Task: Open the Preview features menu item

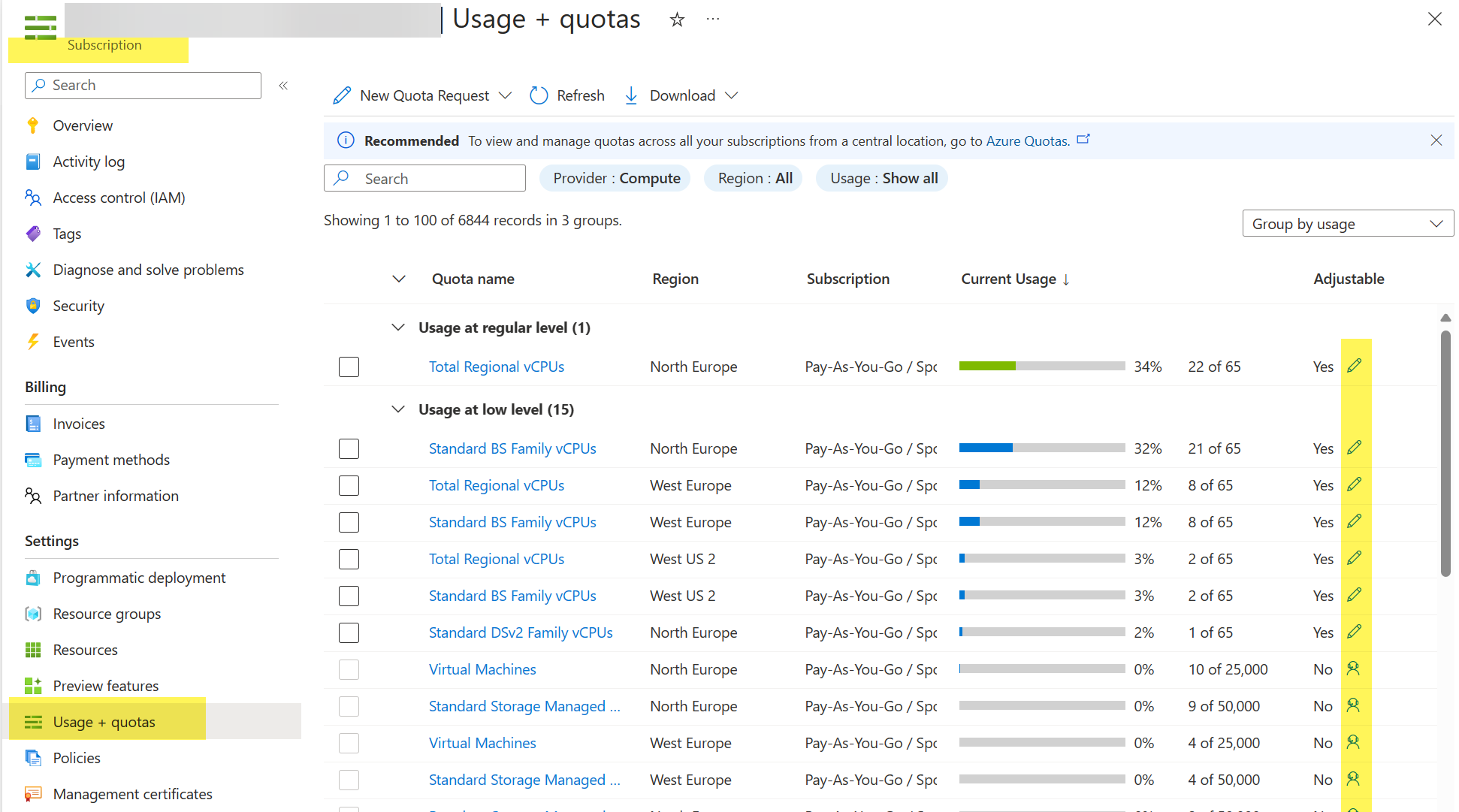Action: pos(105,685)
